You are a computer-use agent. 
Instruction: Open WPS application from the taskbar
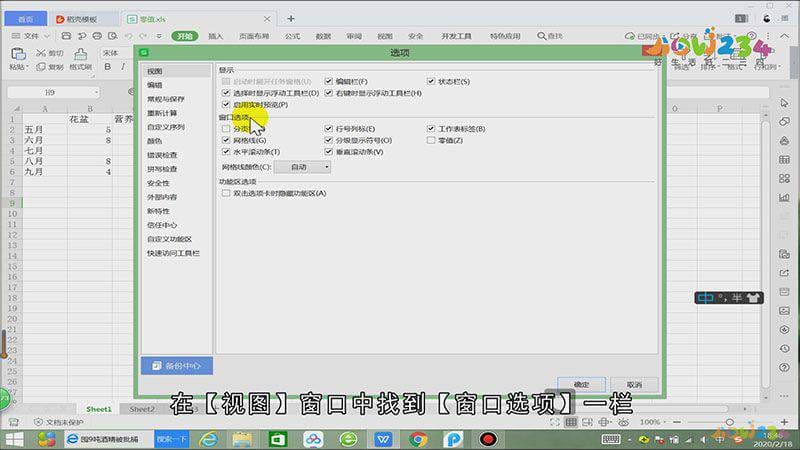tap(383, 439)
